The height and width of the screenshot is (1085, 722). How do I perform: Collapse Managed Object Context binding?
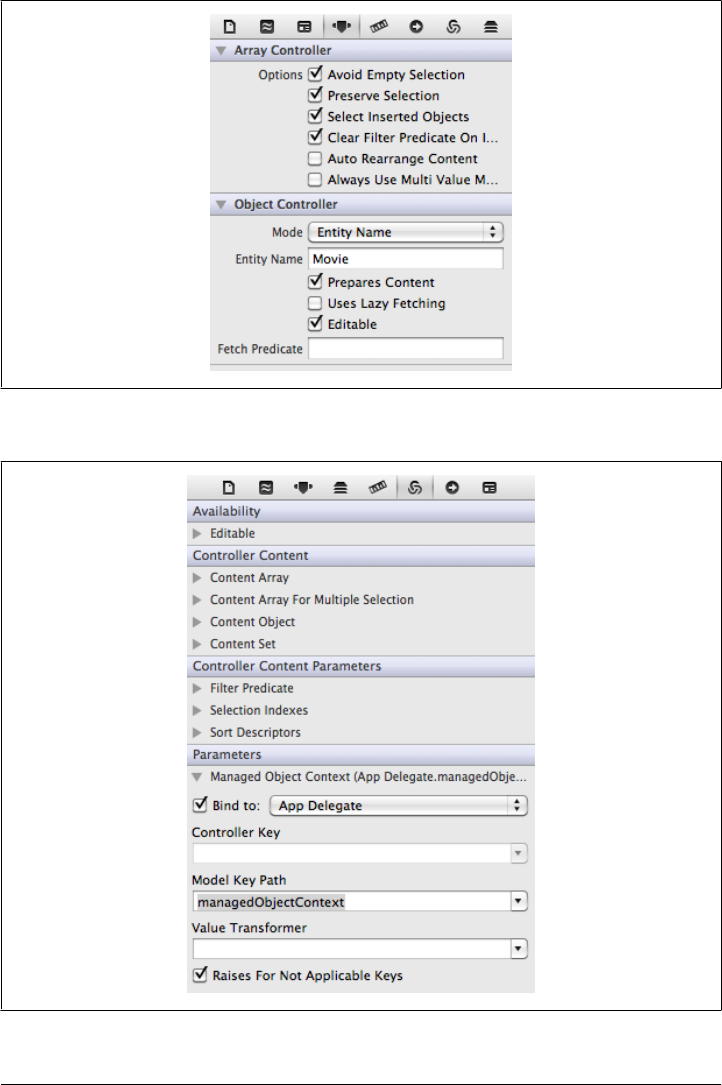click(197, 777)
